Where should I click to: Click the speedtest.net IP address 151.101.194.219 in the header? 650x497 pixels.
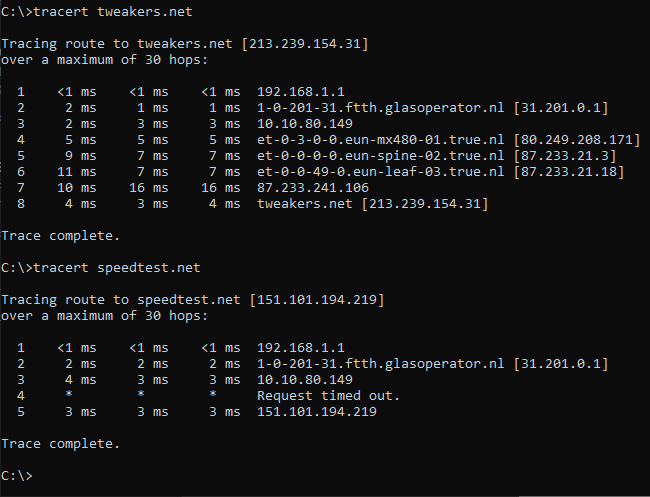click(x=317, y=300)
